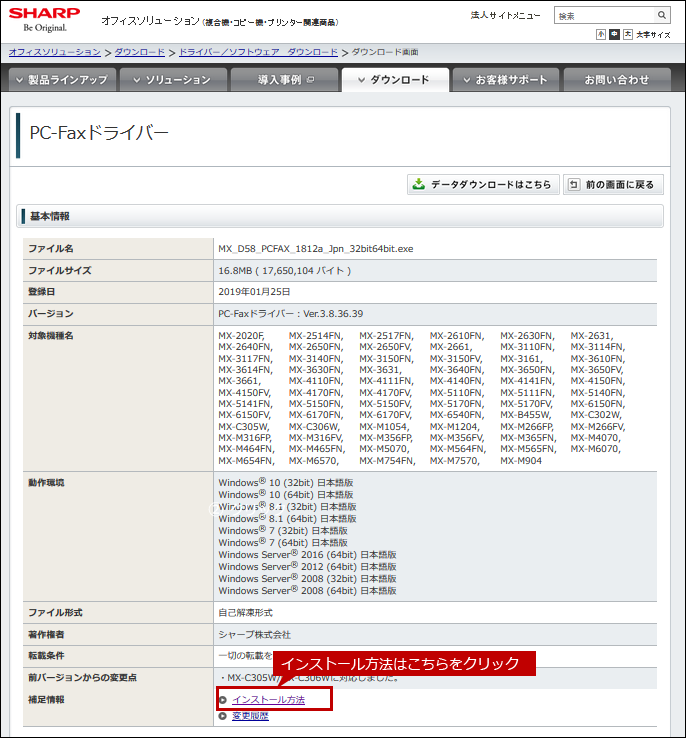This screenshot has height=738, width=686.
Task: Click the file size 16.8MB value
Action: [x=285, y=271]
